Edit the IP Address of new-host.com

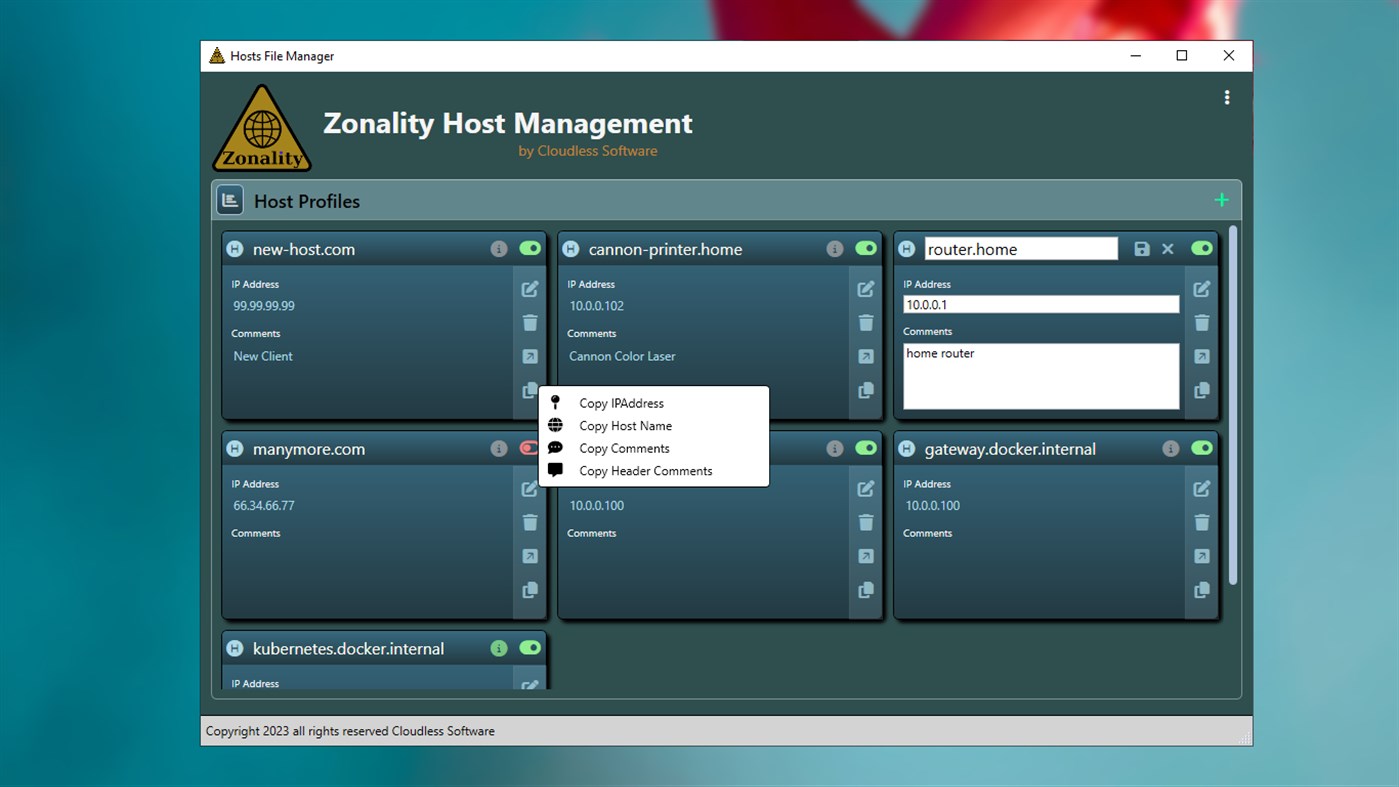(x=530, y=288)
